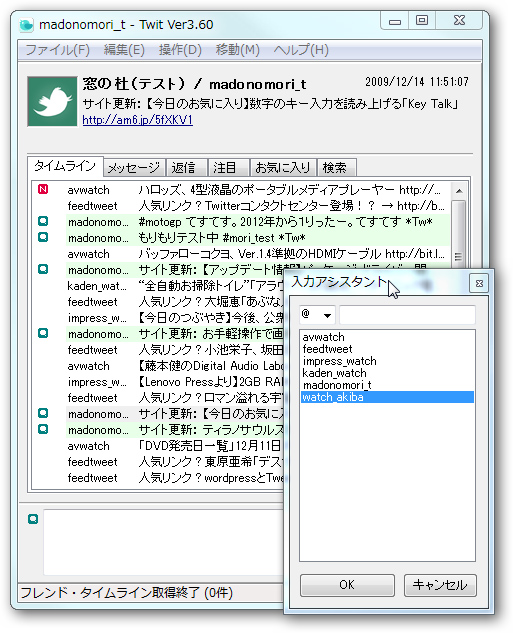Select the feedtweet ロマン溢れる row
Viewport: 513px width, 633px height.
click(x=159, y=398)
